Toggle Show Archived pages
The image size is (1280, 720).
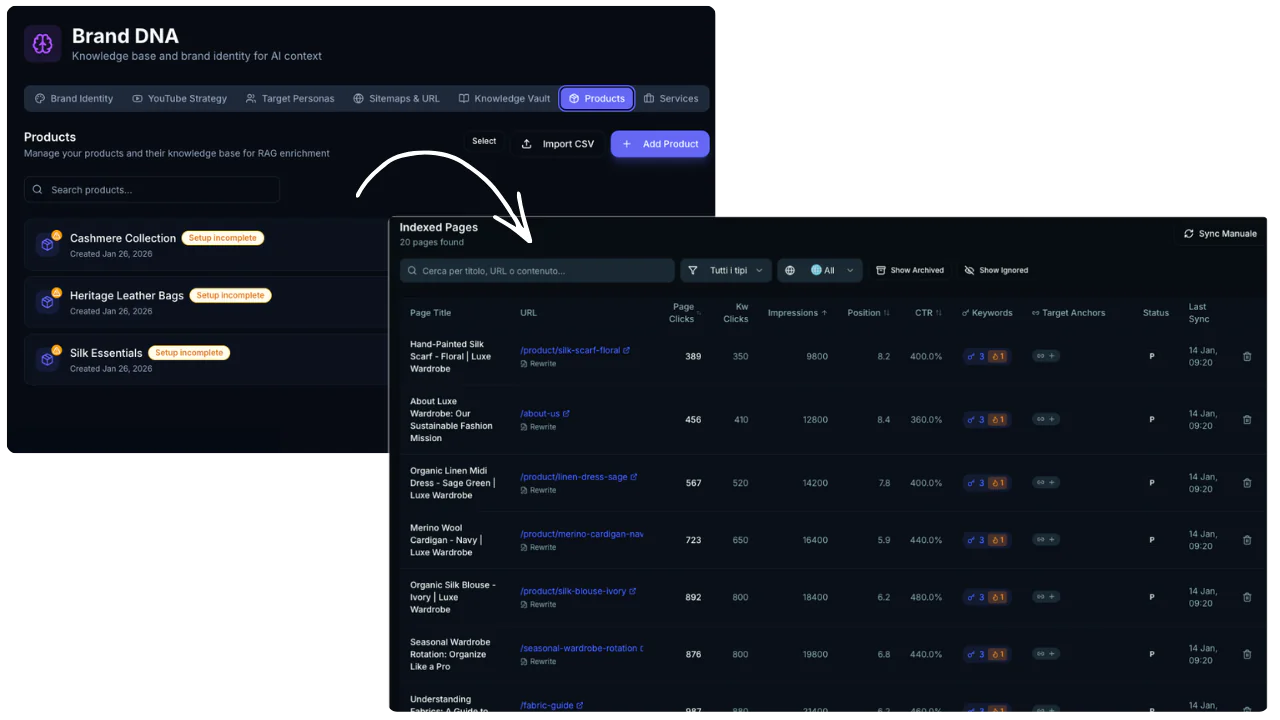coord(909,271)
